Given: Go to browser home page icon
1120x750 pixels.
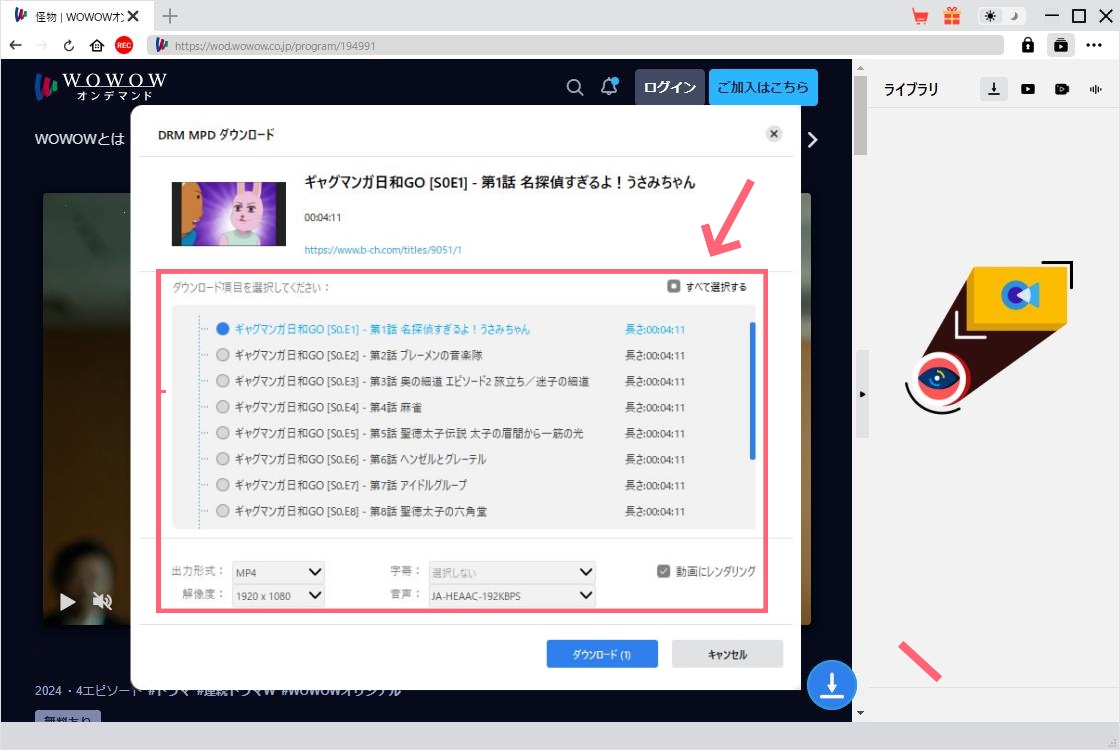Looking at the screenshot, I should (x=97, y=45).
